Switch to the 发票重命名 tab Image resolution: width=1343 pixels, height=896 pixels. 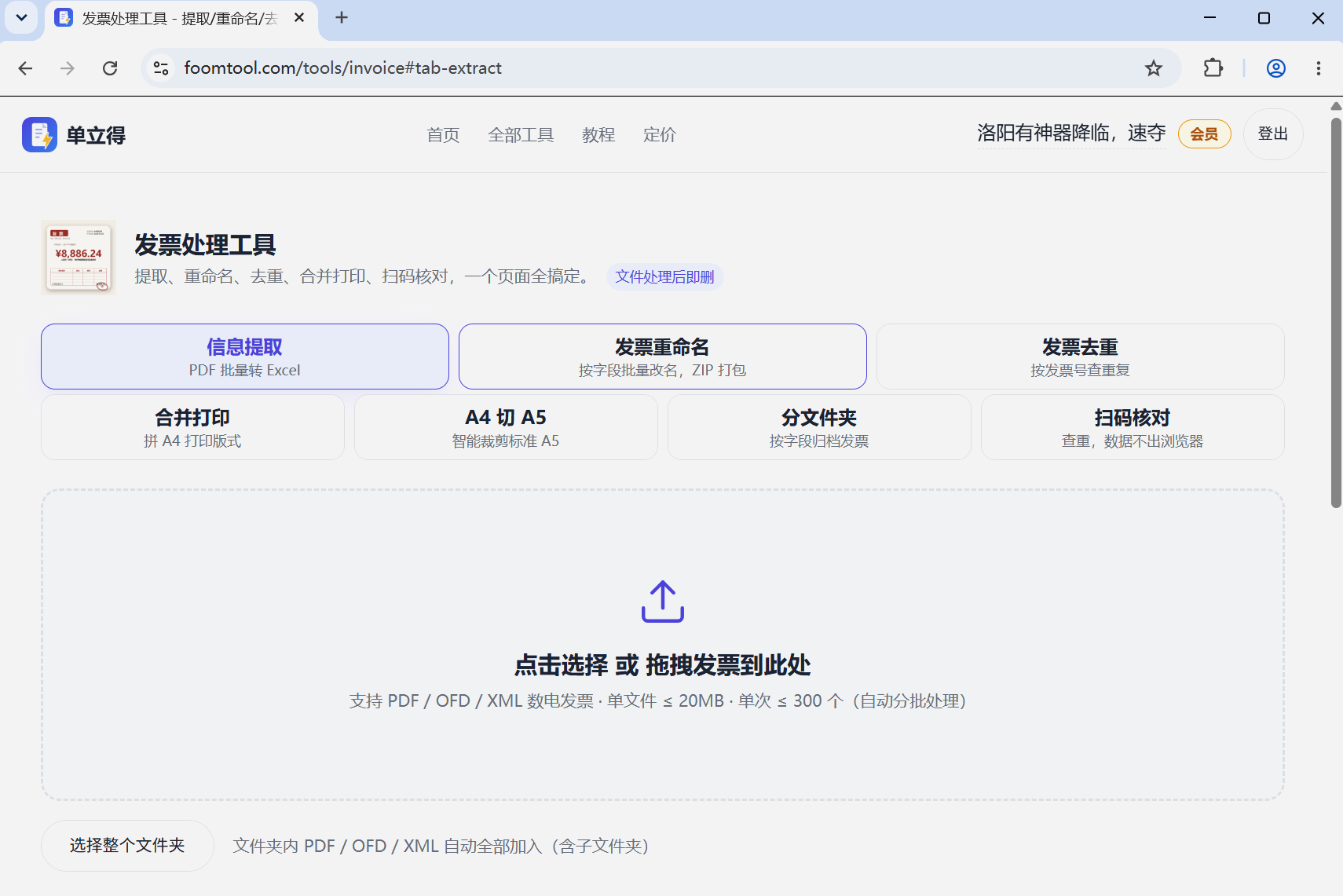click(x=663, y=357)
